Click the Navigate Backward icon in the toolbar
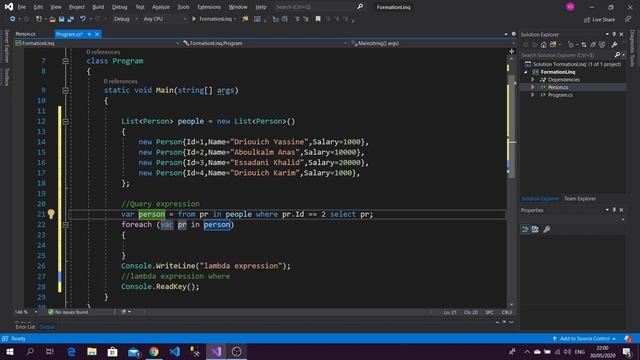 click(x=13, y=19)
